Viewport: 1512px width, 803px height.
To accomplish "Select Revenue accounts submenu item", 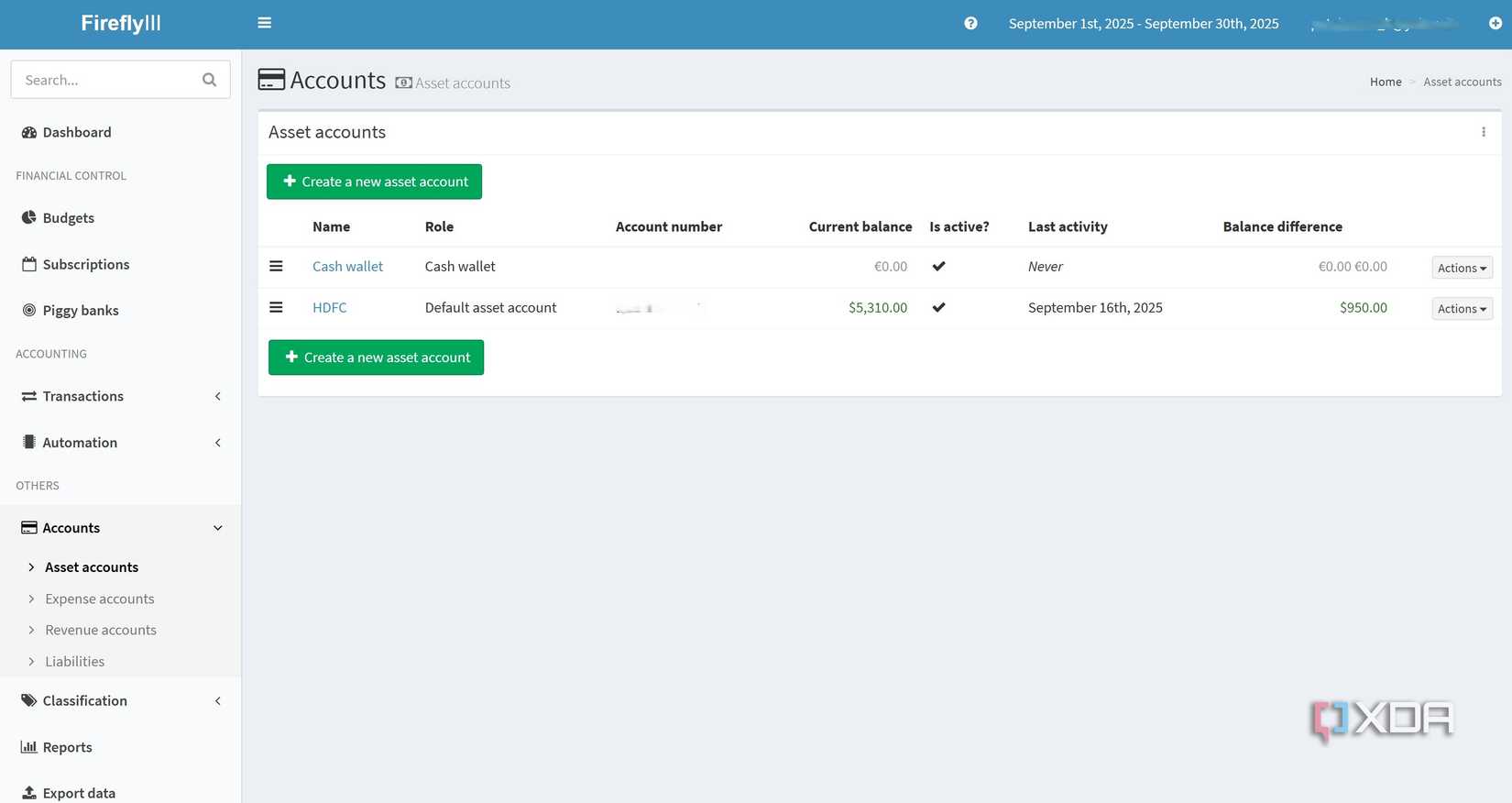I will [101, 630].
